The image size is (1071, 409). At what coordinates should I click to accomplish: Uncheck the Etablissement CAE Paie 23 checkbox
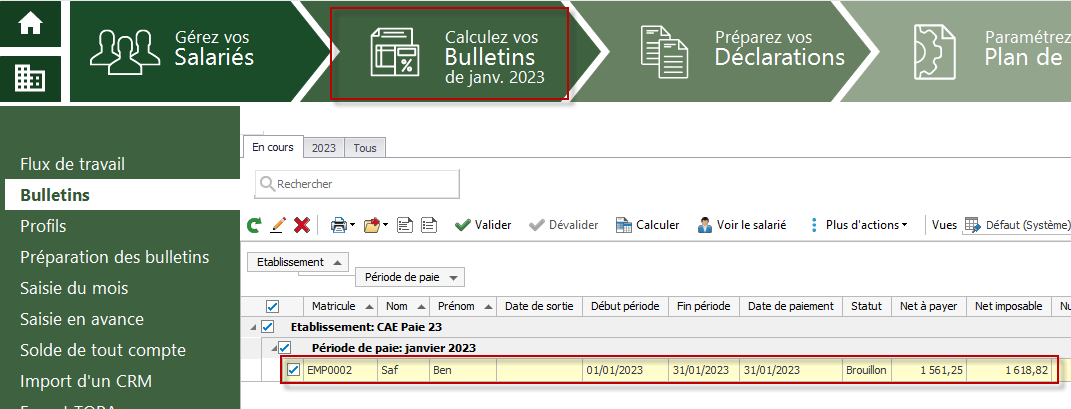tap(267, 326)
